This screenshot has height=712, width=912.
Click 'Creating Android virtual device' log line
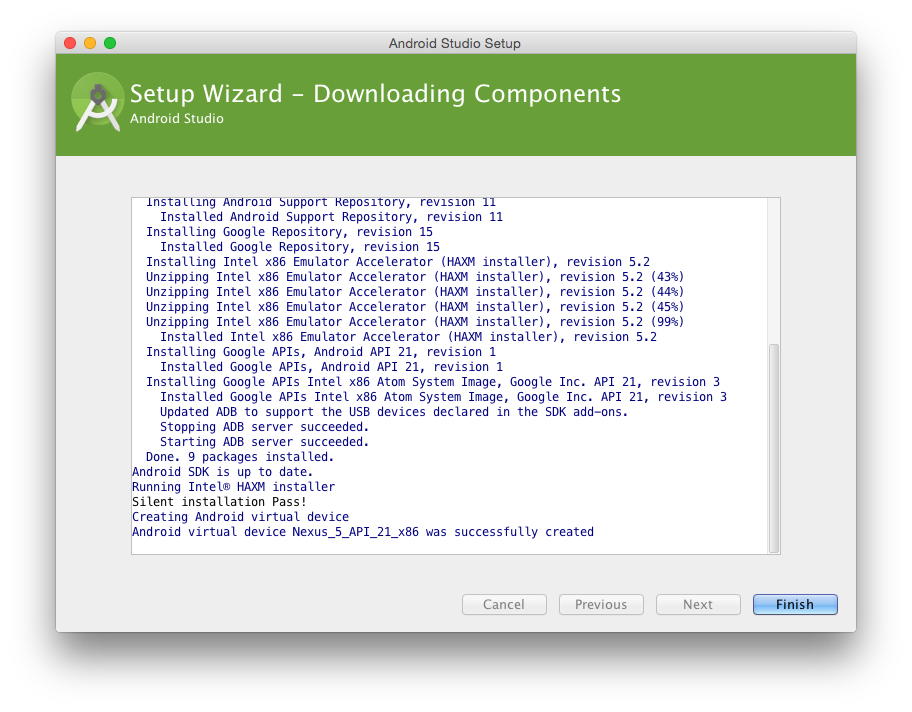coord(240,517)
